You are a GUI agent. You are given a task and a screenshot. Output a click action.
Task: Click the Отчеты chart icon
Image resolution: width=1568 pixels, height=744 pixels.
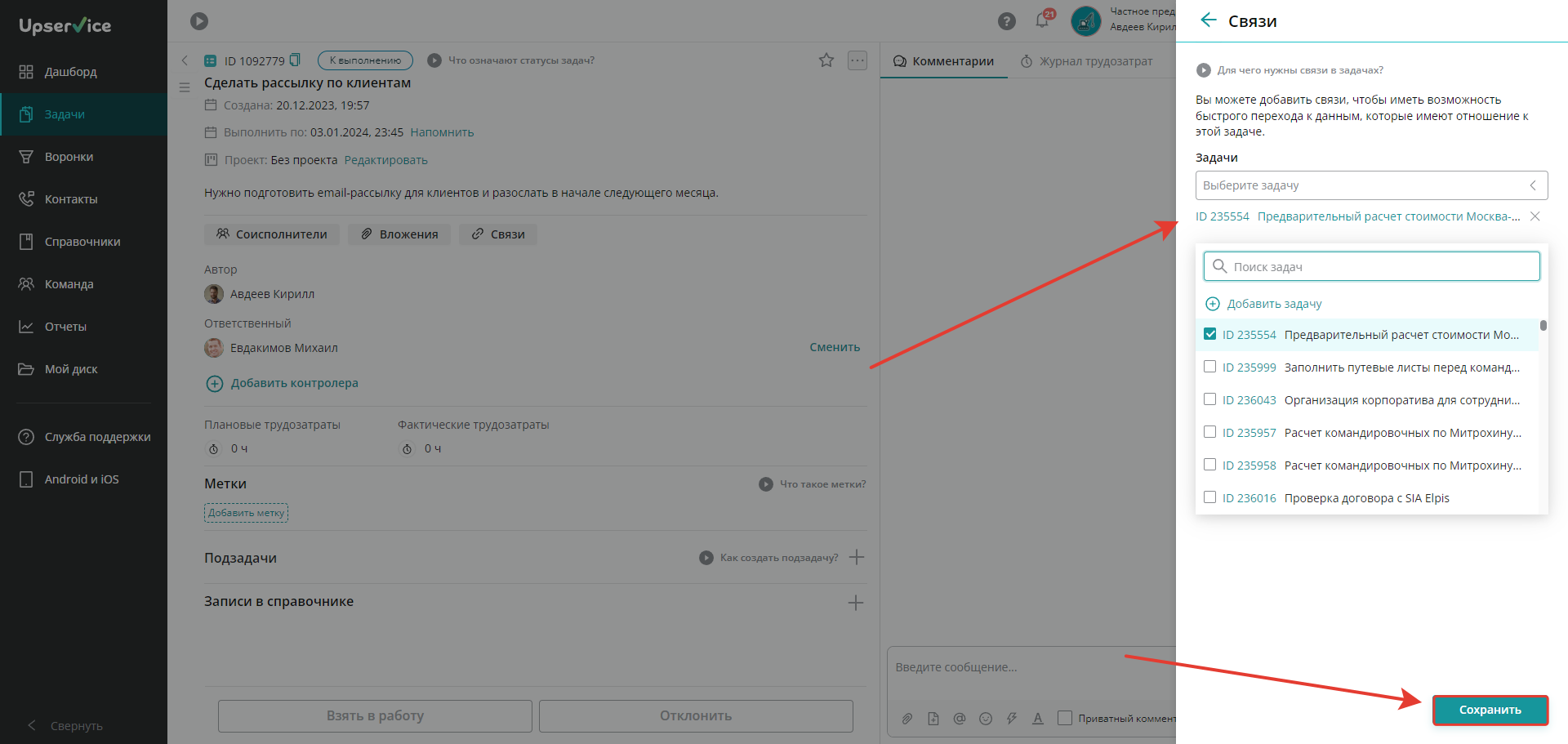pos(26,327)
